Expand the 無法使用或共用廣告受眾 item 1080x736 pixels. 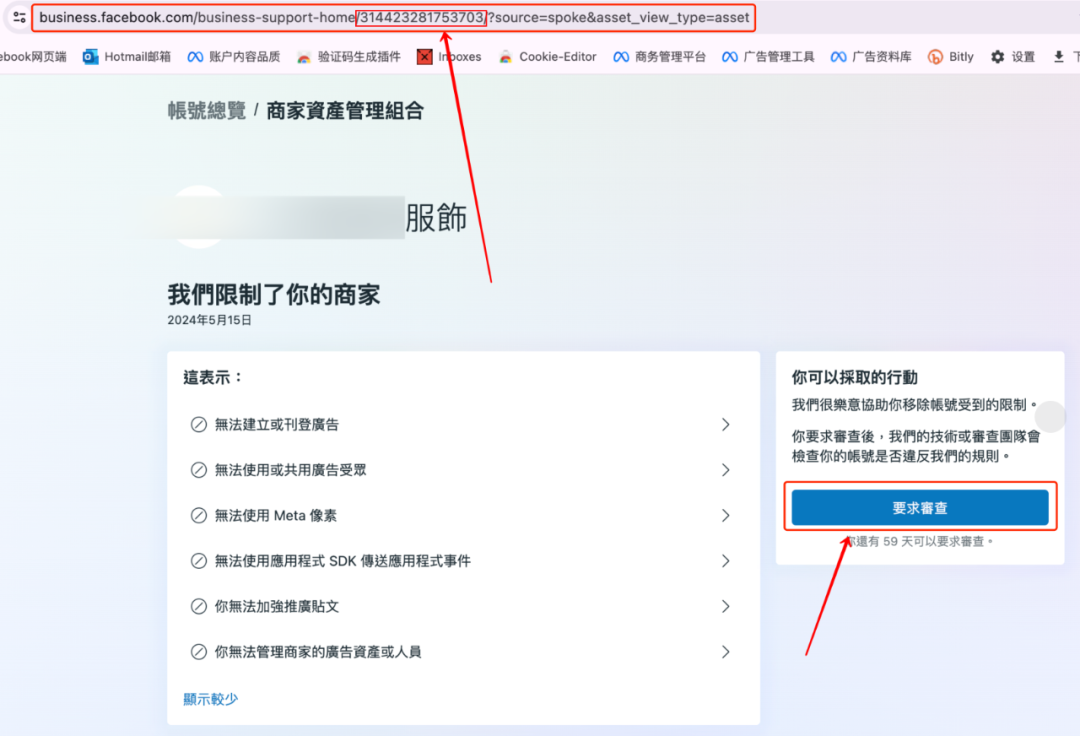tap(461, 470)
